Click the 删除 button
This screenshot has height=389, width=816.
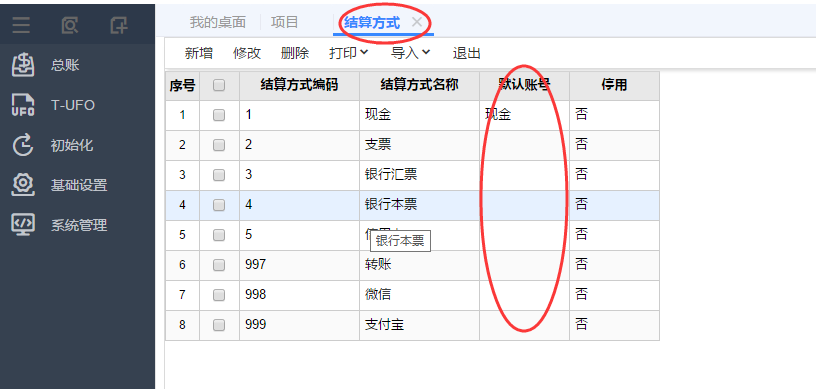295,53
